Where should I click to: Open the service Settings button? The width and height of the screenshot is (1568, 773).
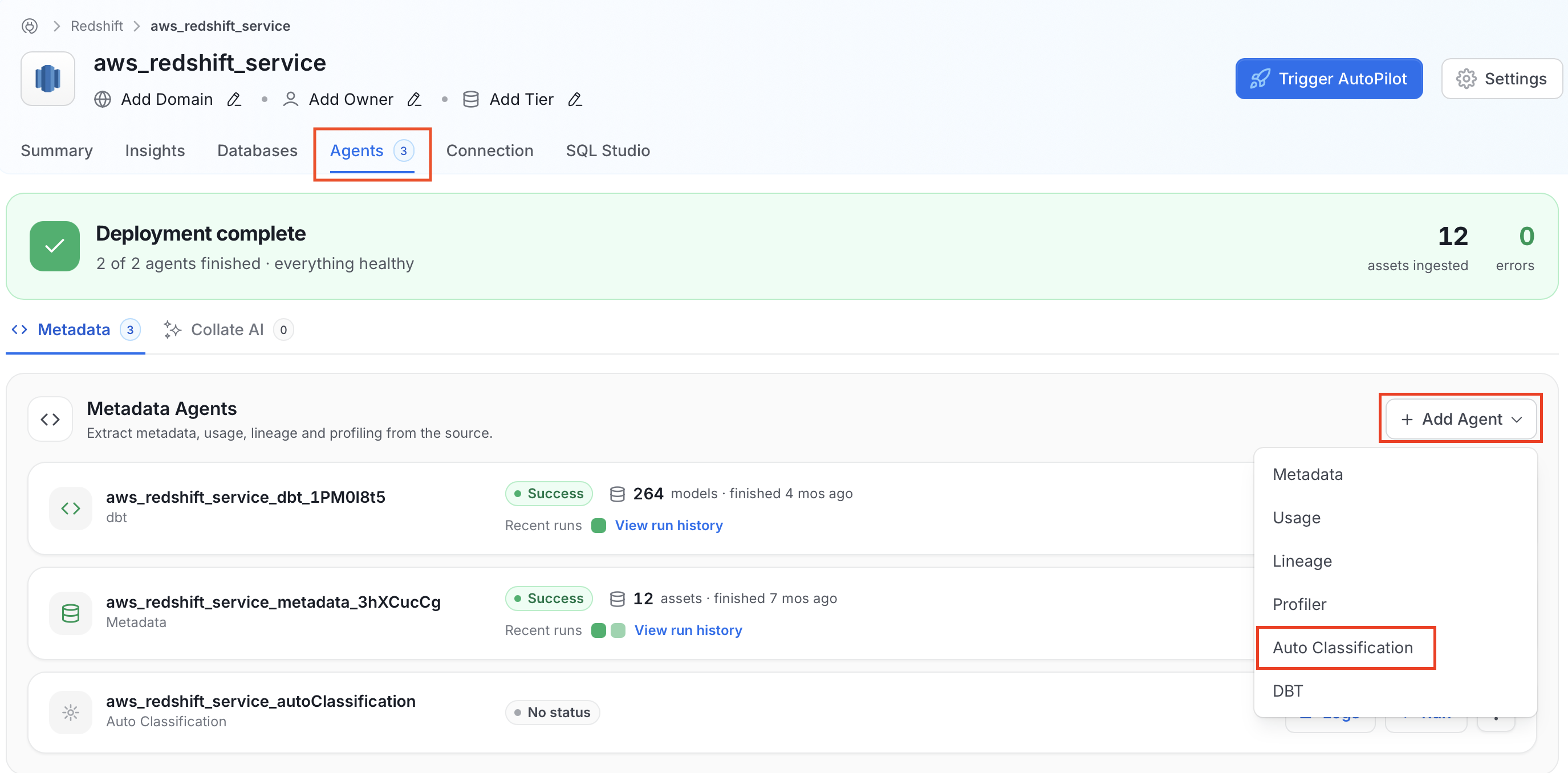pyautogui.click(x=1501, y=79)
